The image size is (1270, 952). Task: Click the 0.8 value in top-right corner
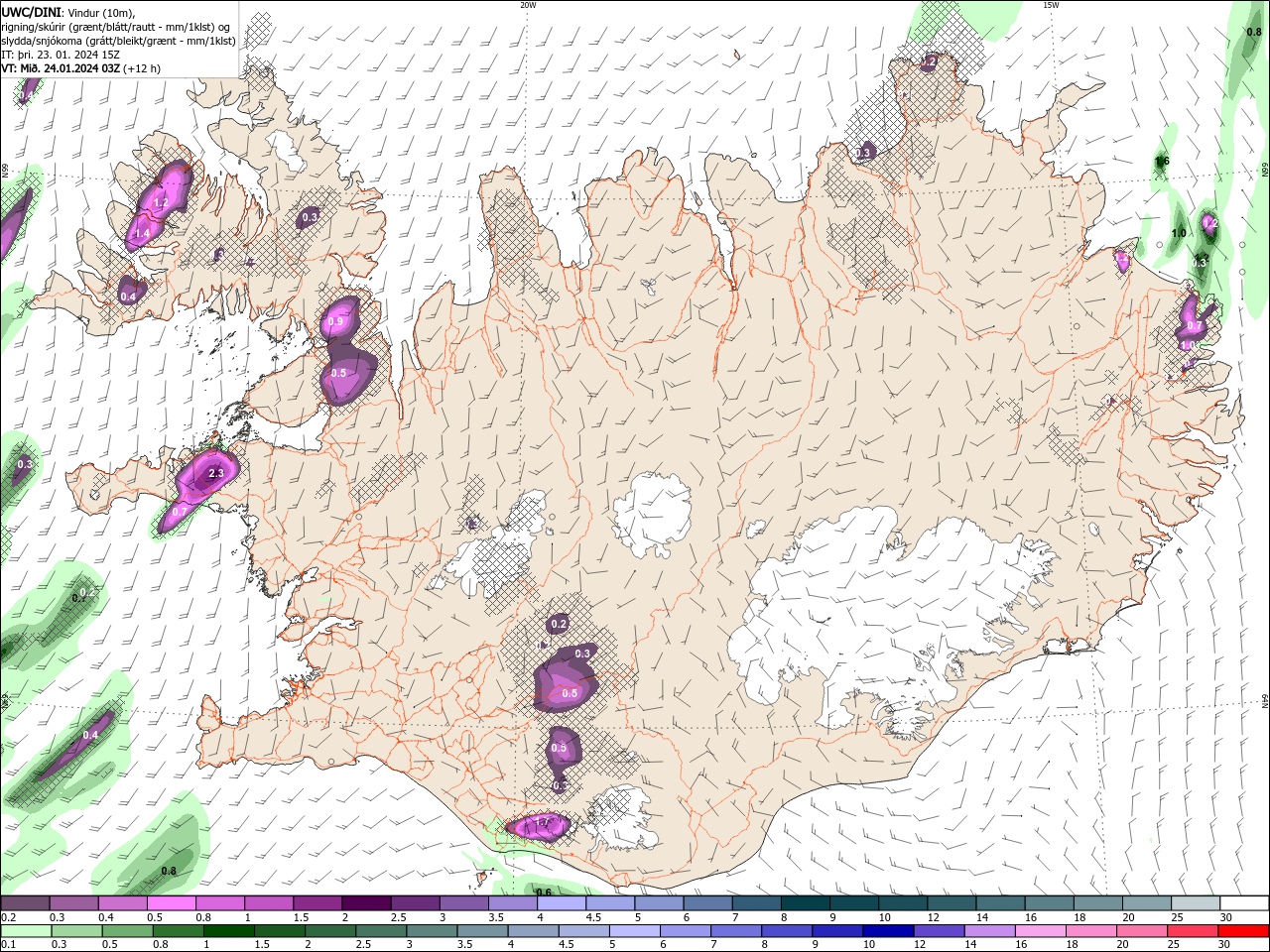point(1253,32)
